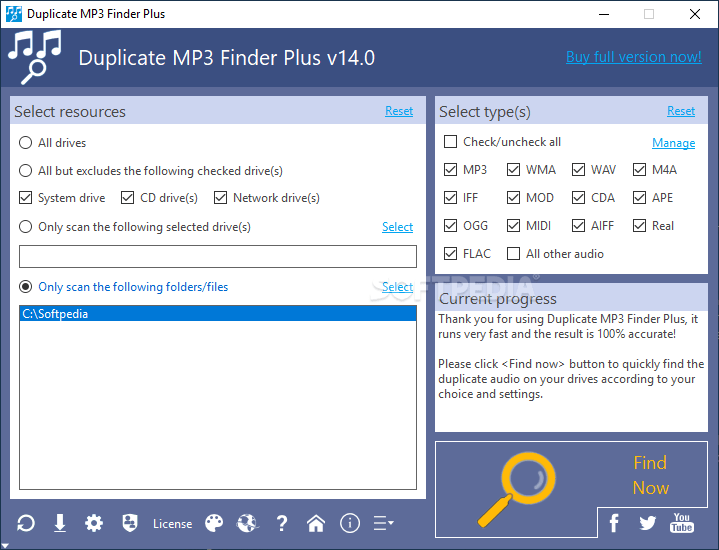Image resolution: width=719 pixels, height=550 pixels.
Task: Click the refresh icon in bottom toolbar
Action: pyautogui.click(x=26, y=523)
